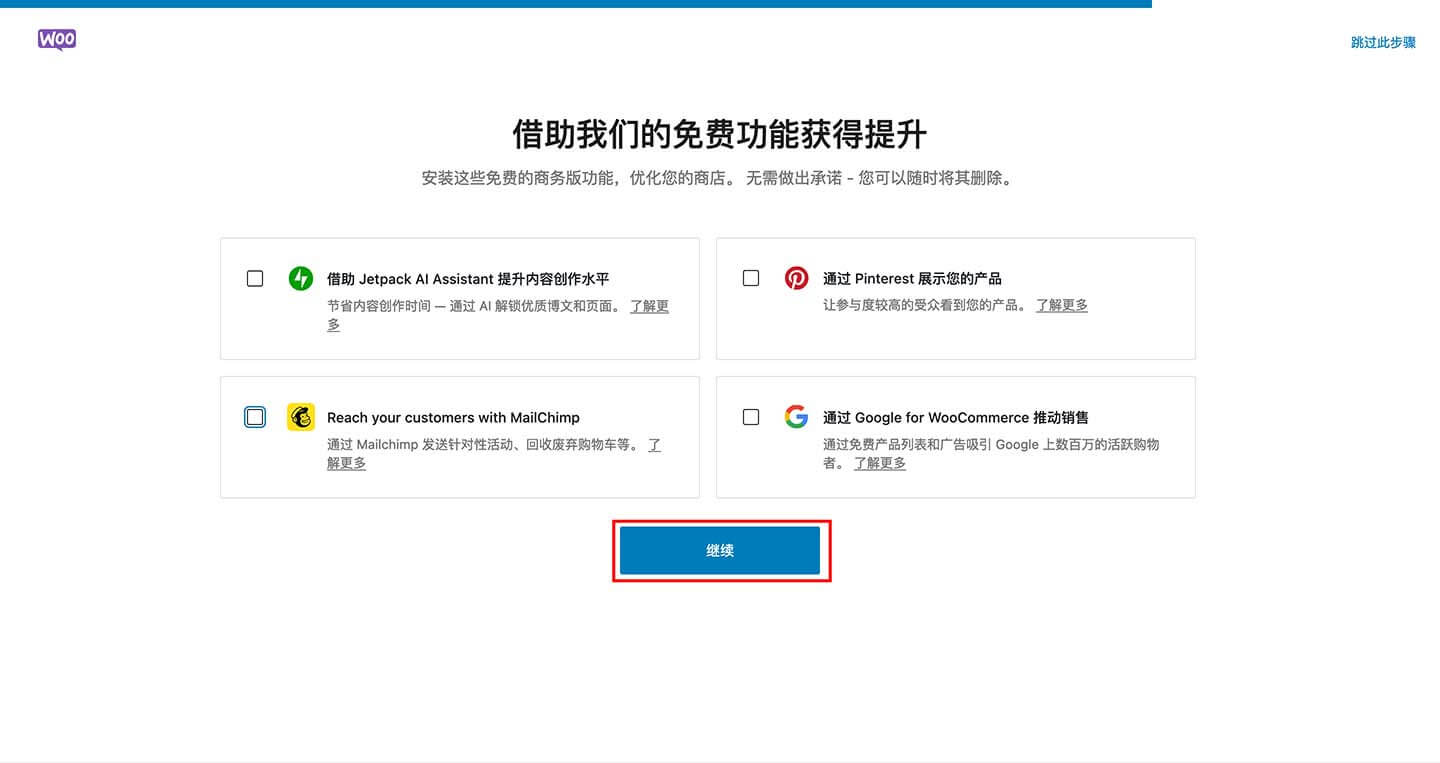Click title Reach your customers with MailChimp
Viewport: 1440px width, 763px height.
point(453,418)
